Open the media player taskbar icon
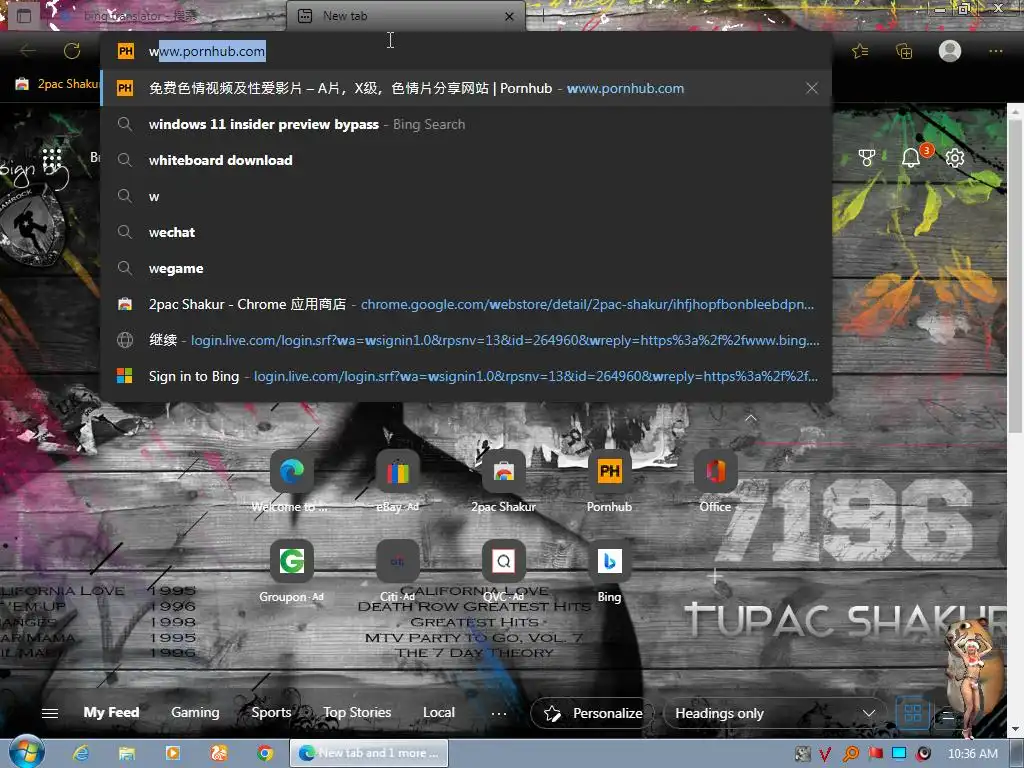1024x768 pixels. (172, 753)
